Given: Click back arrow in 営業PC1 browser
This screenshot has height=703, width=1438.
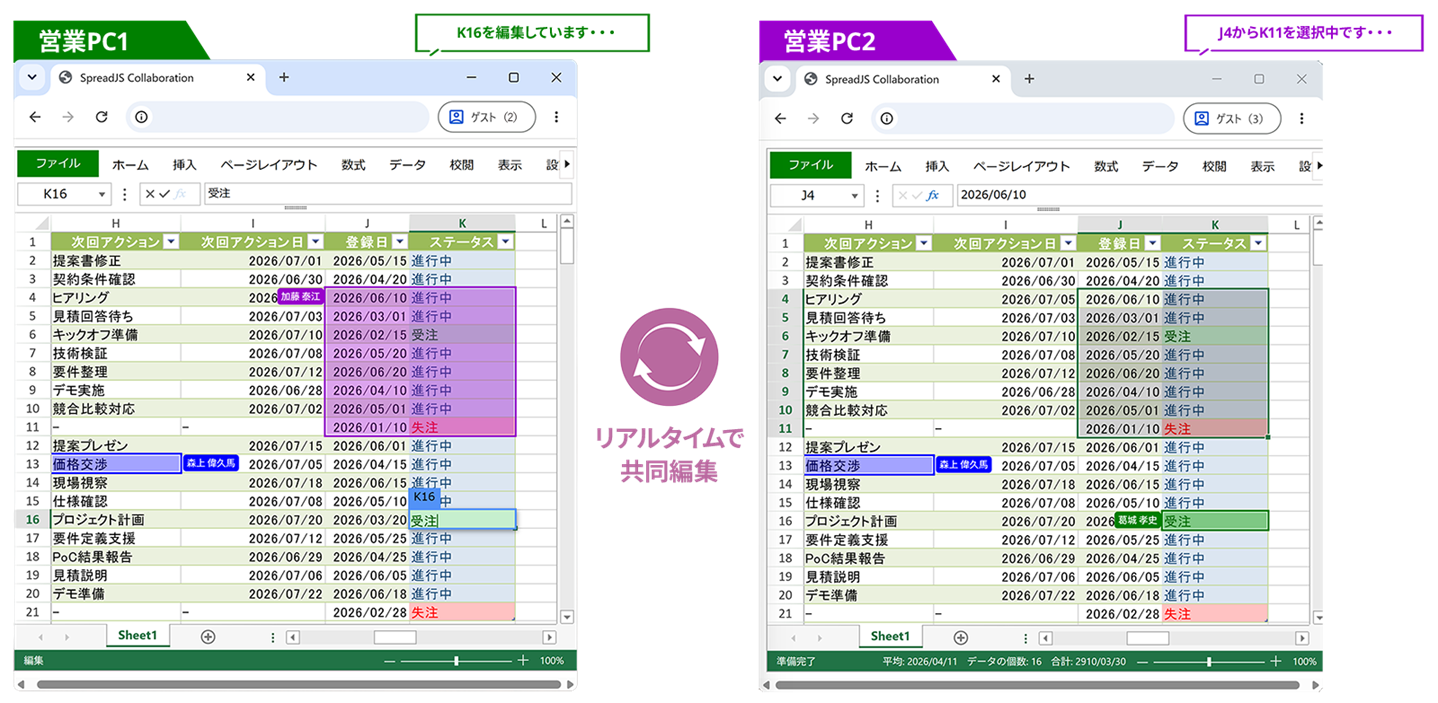Looking at the screenshot, I should tap(35, 117).
